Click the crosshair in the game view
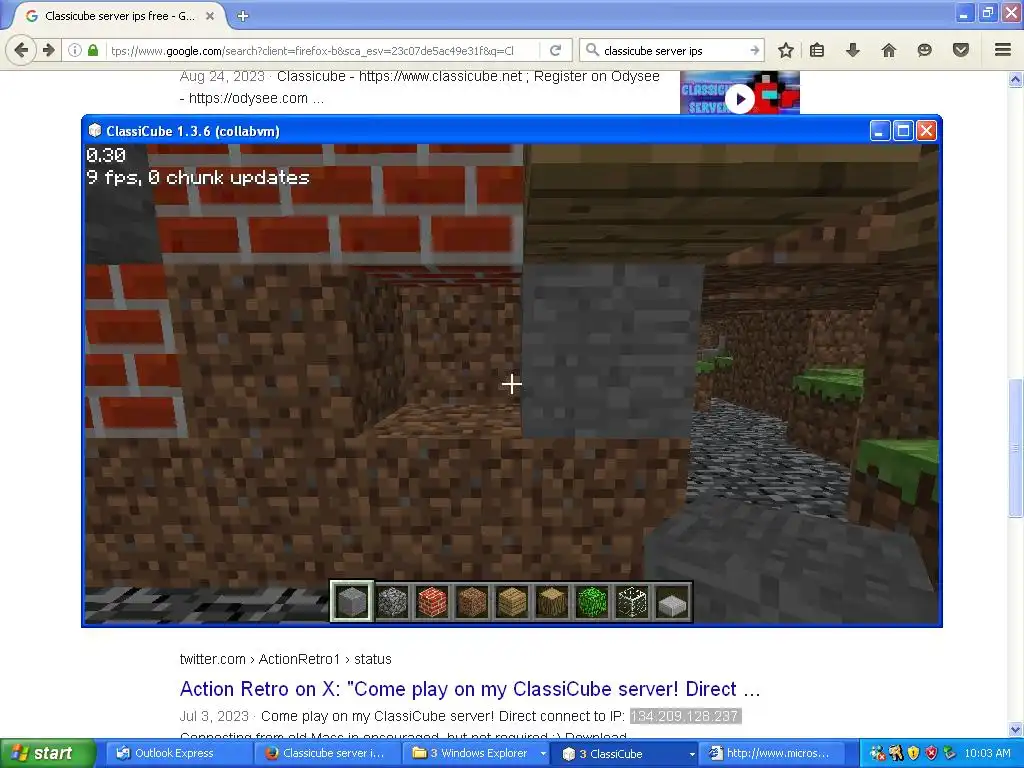 (511, 384)
